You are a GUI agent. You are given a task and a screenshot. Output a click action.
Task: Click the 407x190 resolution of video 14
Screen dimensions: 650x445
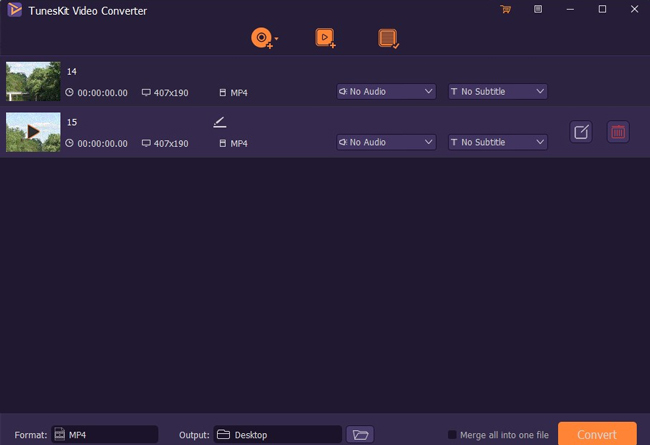click(171, 93)
